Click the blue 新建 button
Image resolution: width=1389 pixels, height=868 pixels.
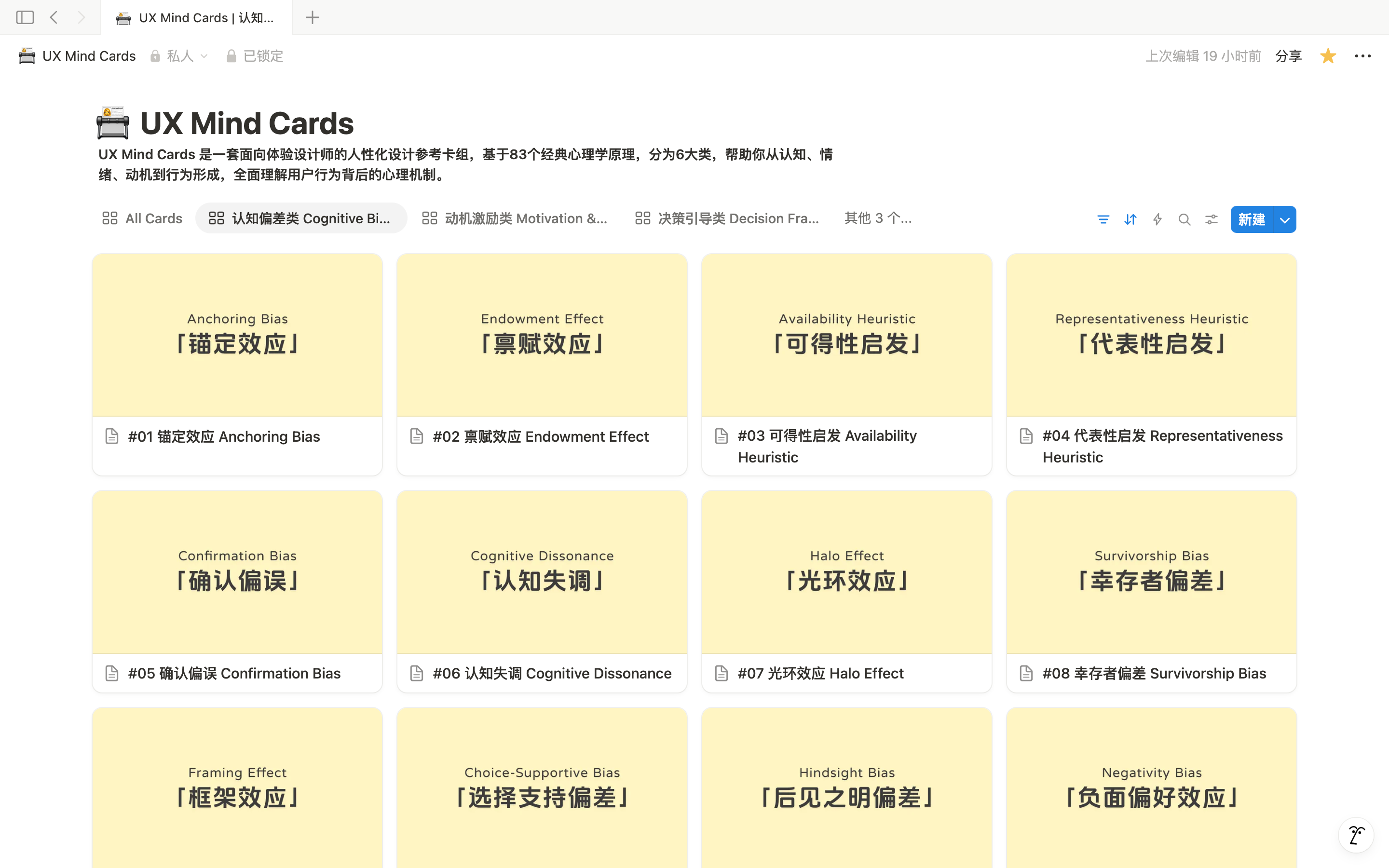tap(1251, 219)
